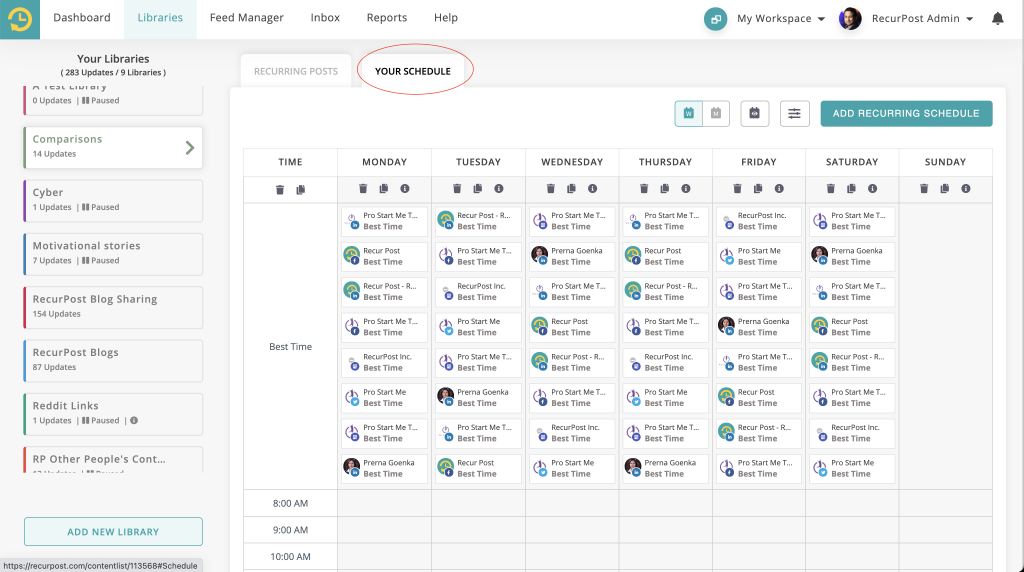Click the Sunday copy icon
This screenshot has width=1024, height=572.
(944, 189)
